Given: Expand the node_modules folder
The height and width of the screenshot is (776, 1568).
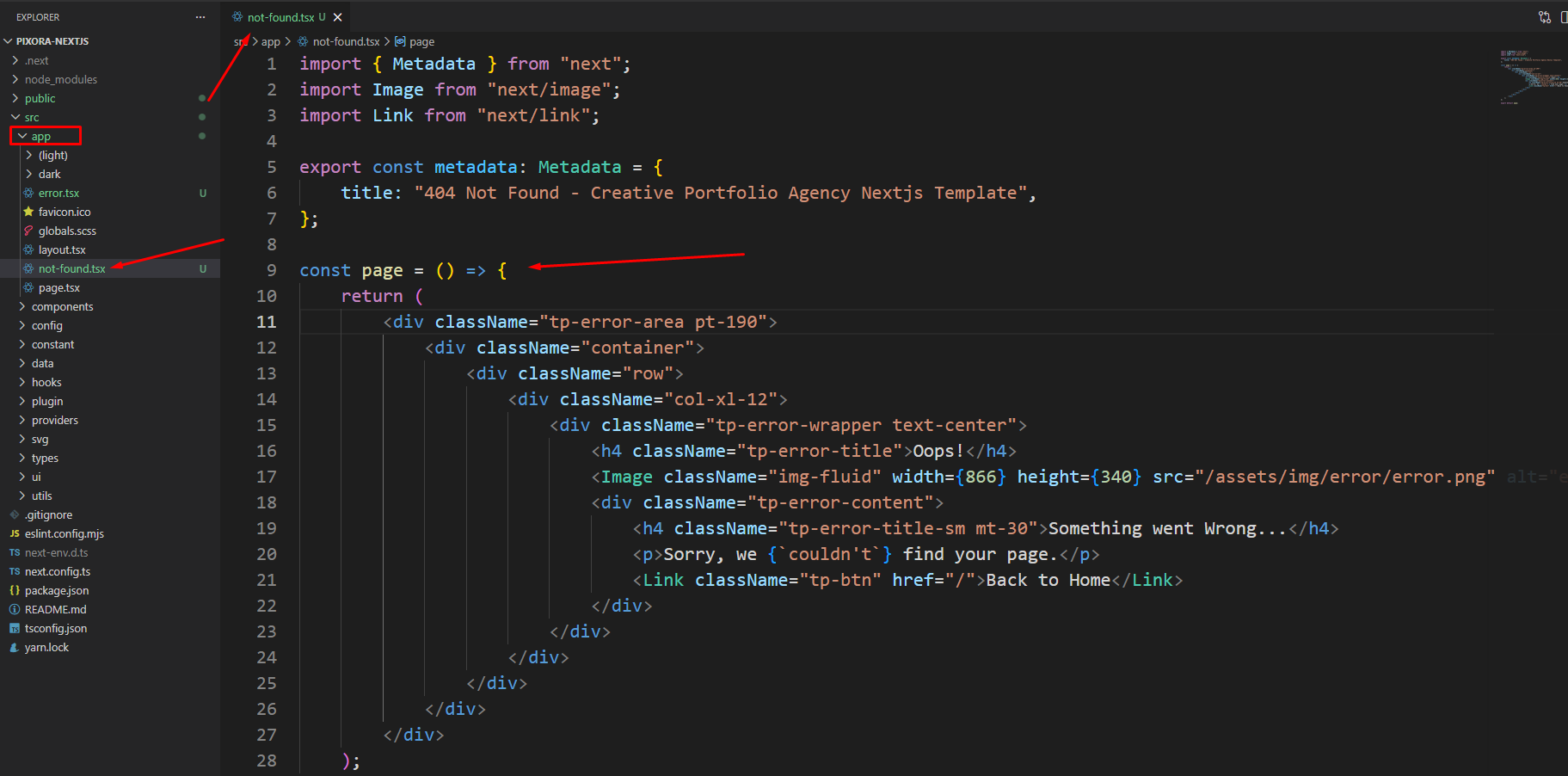Looking at the screenshot, I should click(15, 79).
